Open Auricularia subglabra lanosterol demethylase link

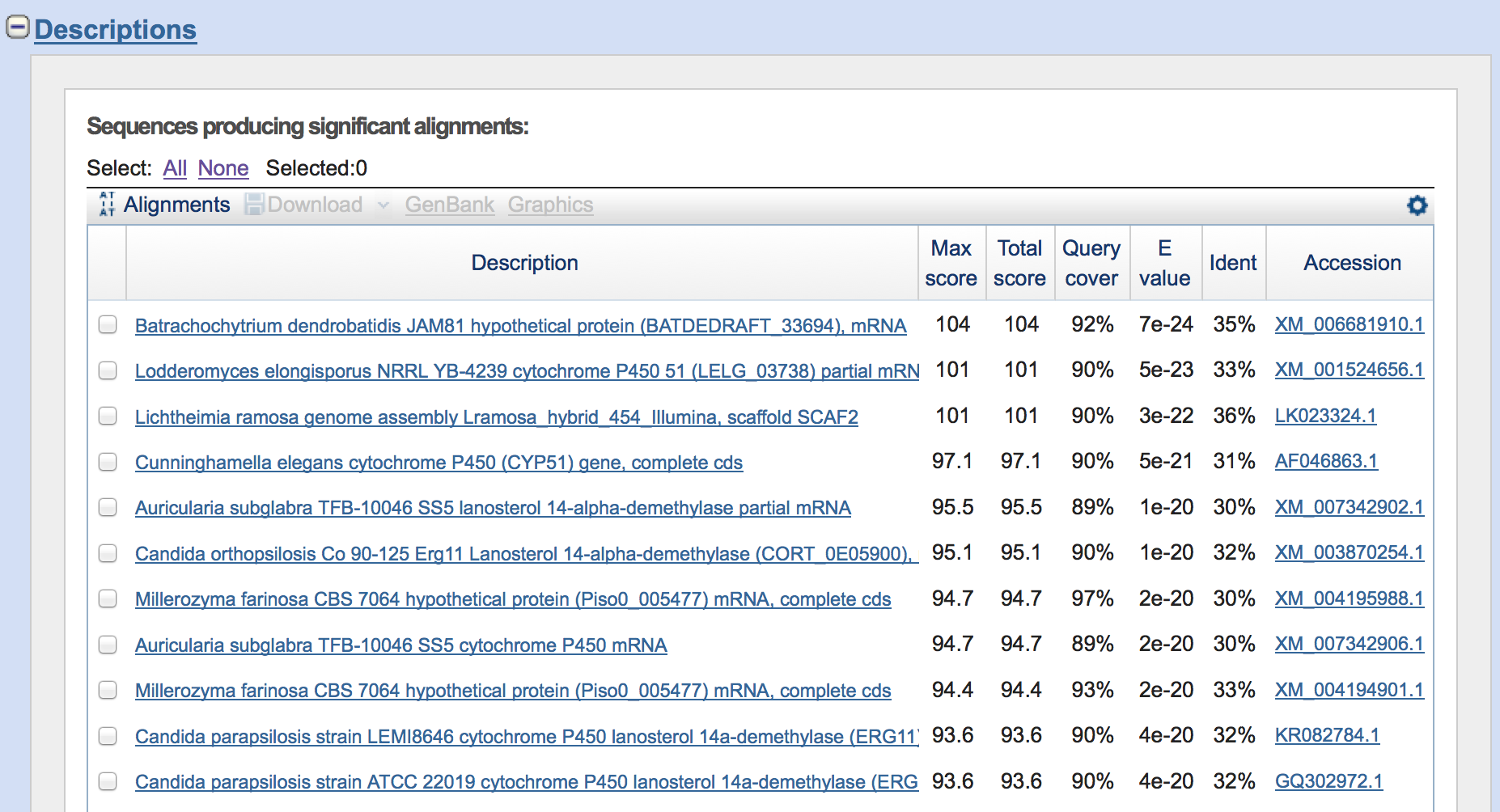tap(493, 508)
